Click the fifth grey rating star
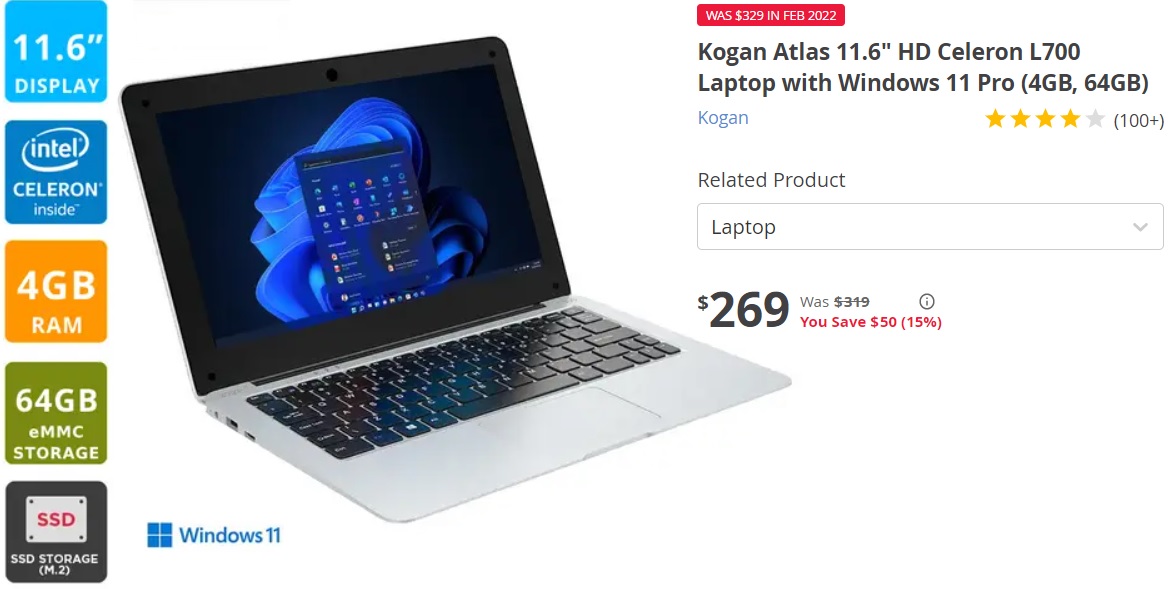The height and width of the screenshot is (589, 1171). (1095, 119)
